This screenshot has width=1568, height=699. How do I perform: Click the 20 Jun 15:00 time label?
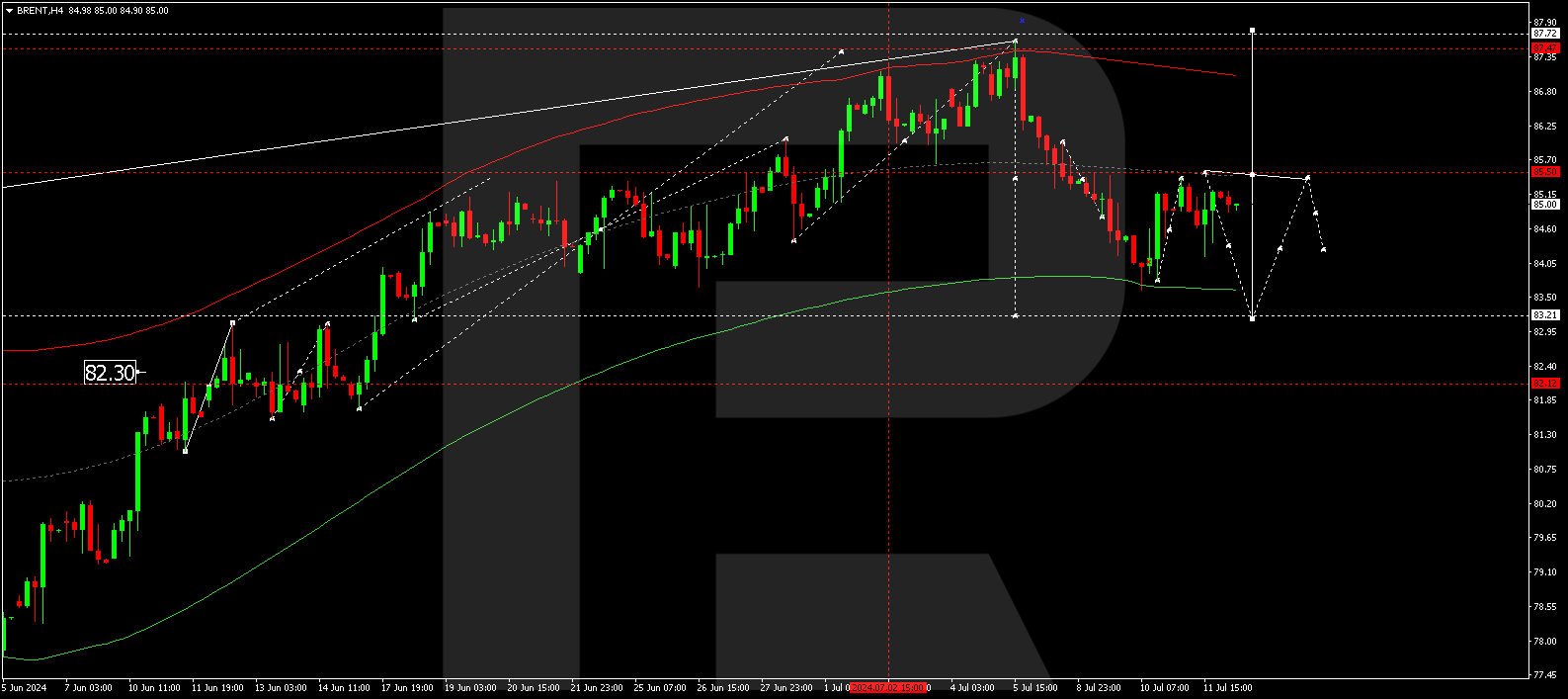point(534,688)
